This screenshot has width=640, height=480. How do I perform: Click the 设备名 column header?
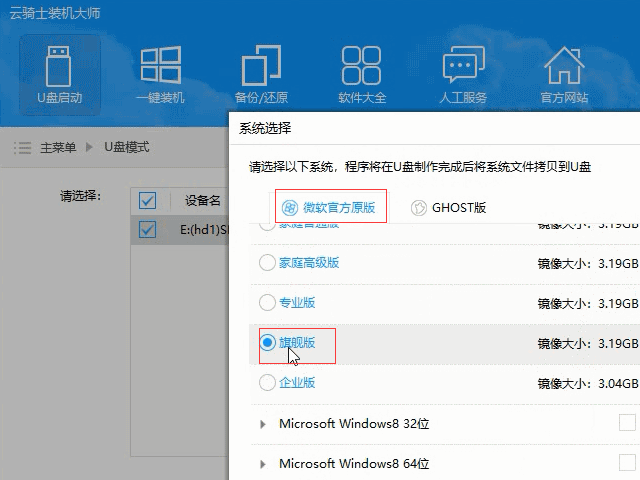click(x=203, y=200)
